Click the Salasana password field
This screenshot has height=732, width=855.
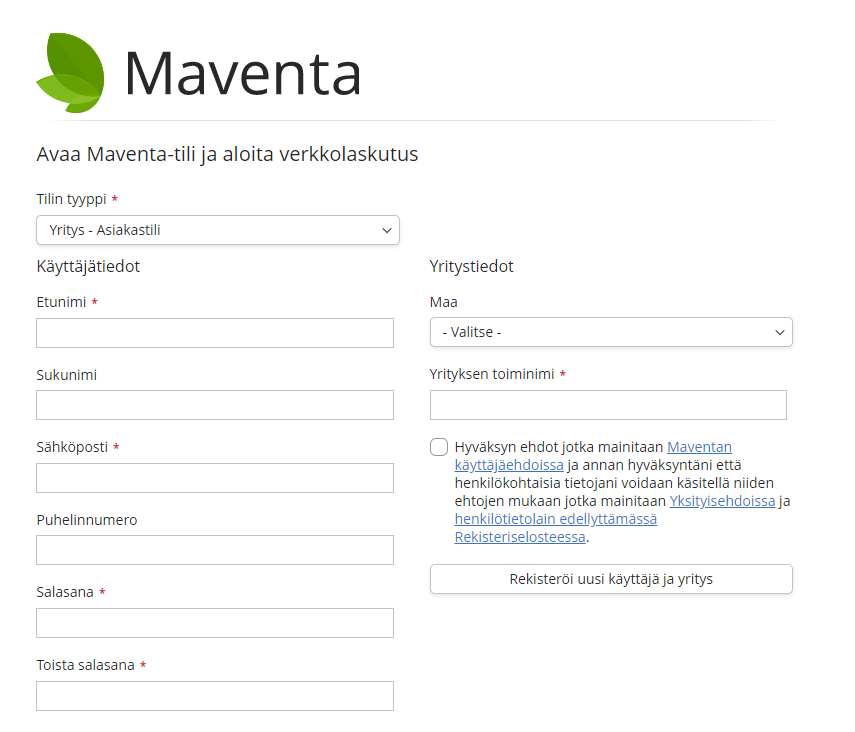pyautogui.click(x=214, y=622)
